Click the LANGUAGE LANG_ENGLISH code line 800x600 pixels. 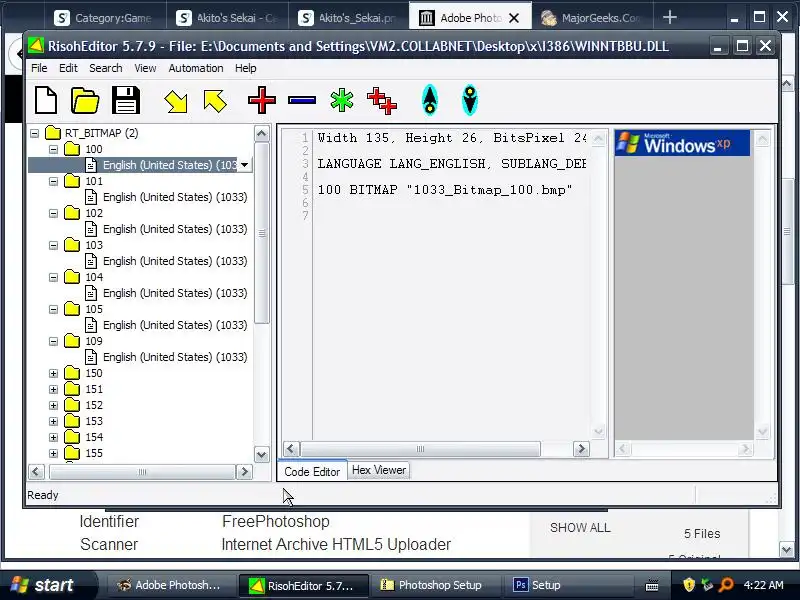(452, 164)
